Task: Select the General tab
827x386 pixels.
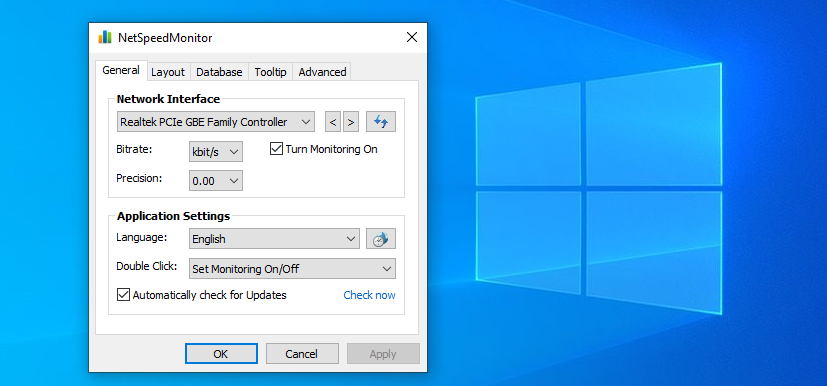Action: pos(121,70)
